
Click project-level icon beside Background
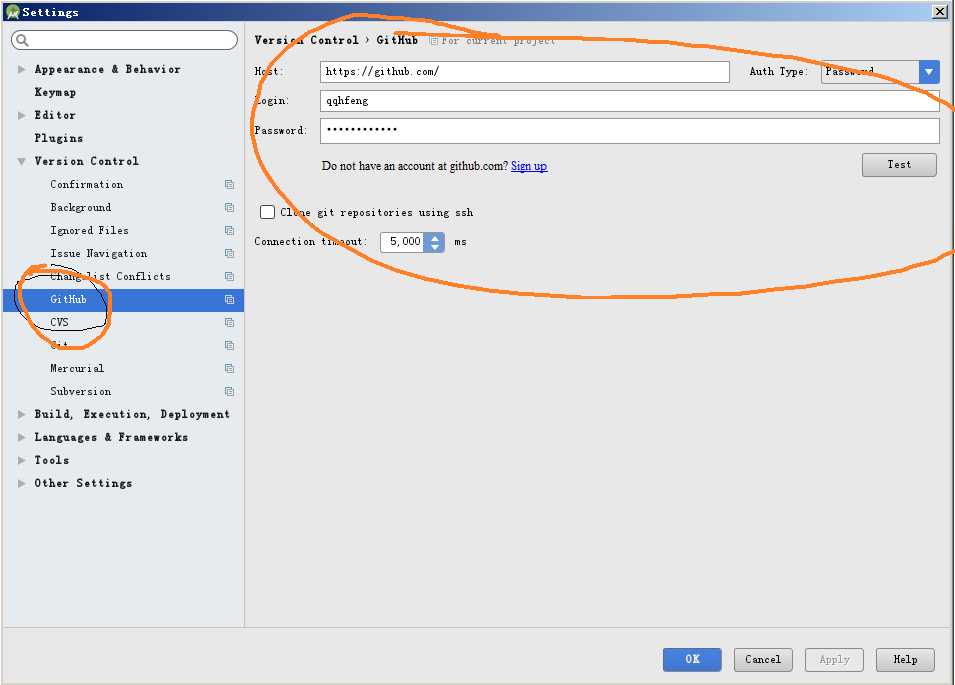click(229, 208)
